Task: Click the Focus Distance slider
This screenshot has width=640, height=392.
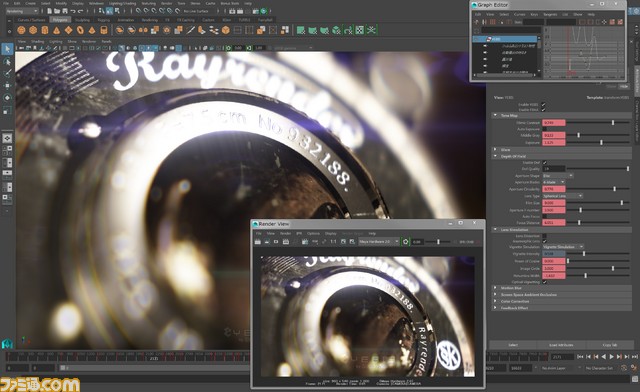Action: pyautogui.click(x=598, y=223)
